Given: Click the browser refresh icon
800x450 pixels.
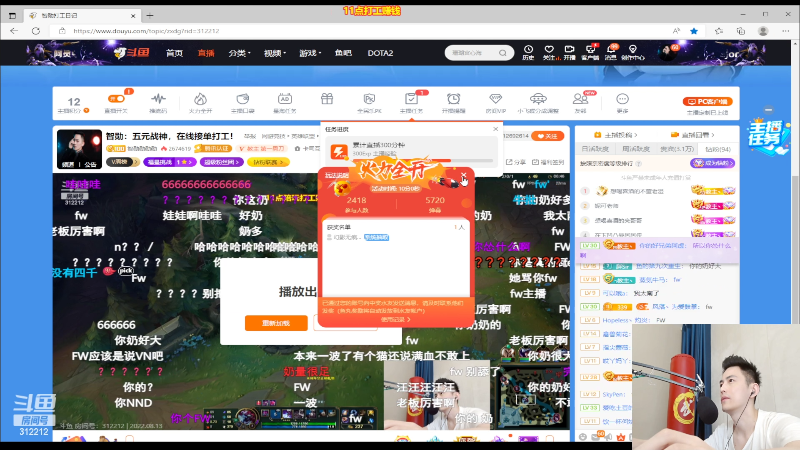Looking at the screenshot, I should click(x=36, y=31).
